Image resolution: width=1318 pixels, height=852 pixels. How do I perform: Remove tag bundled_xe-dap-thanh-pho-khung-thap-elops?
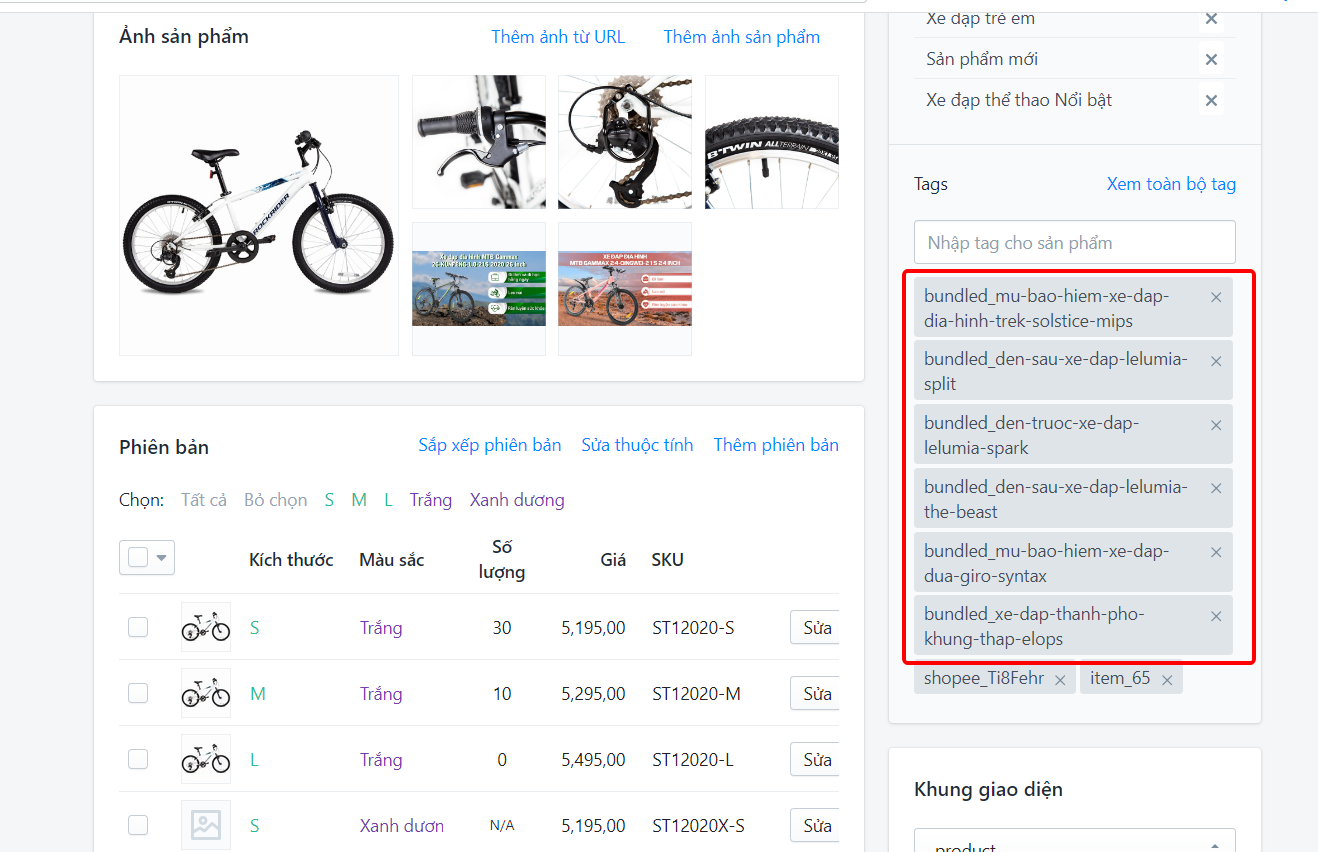(1216, 616)
